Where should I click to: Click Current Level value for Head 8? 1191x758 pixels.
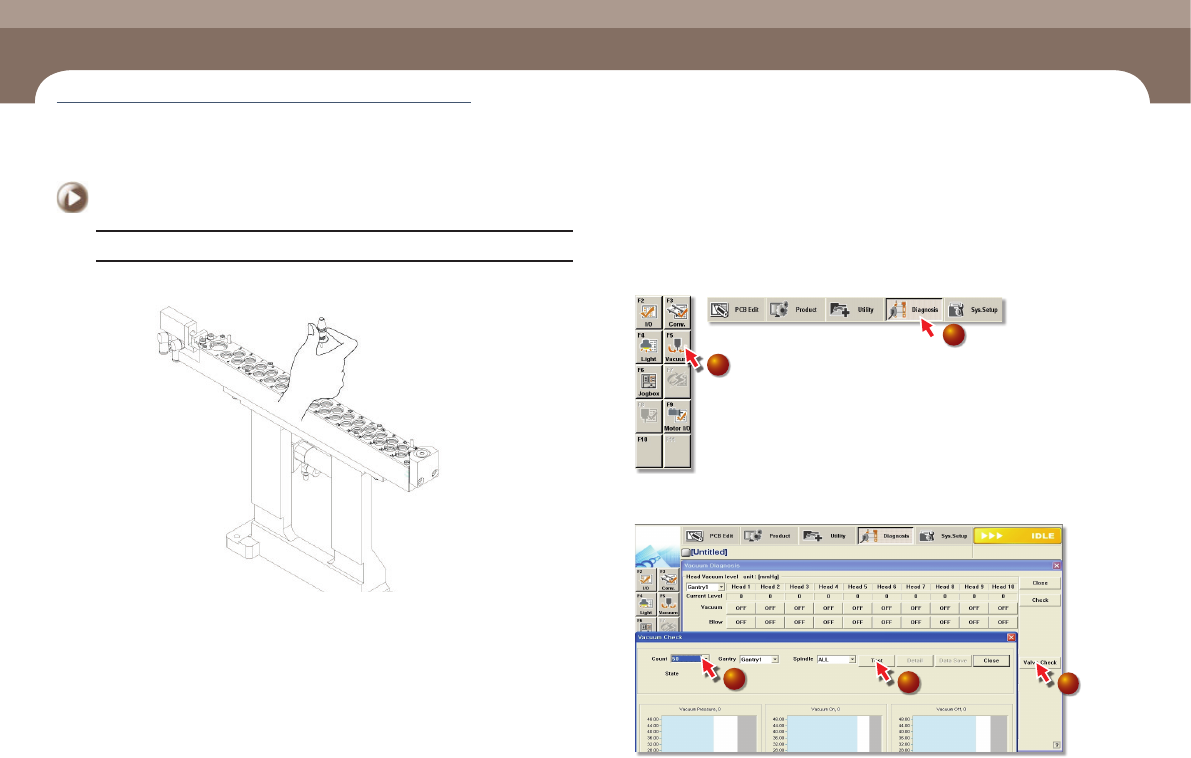945,596
